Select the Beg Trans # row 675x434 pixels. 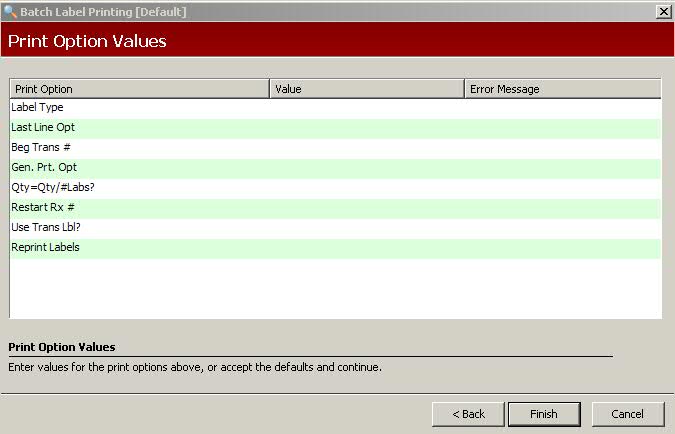pyautogui.click(x=335, y=148)
